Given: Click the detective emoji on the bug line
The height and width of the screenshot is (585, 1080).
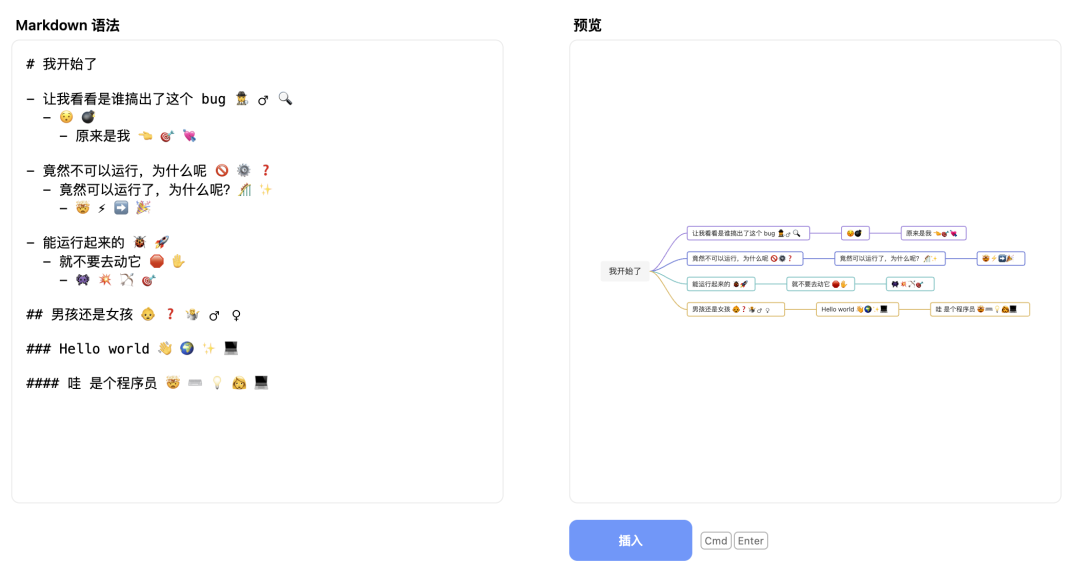Looking at the screenshot, I should coord(242,99).
